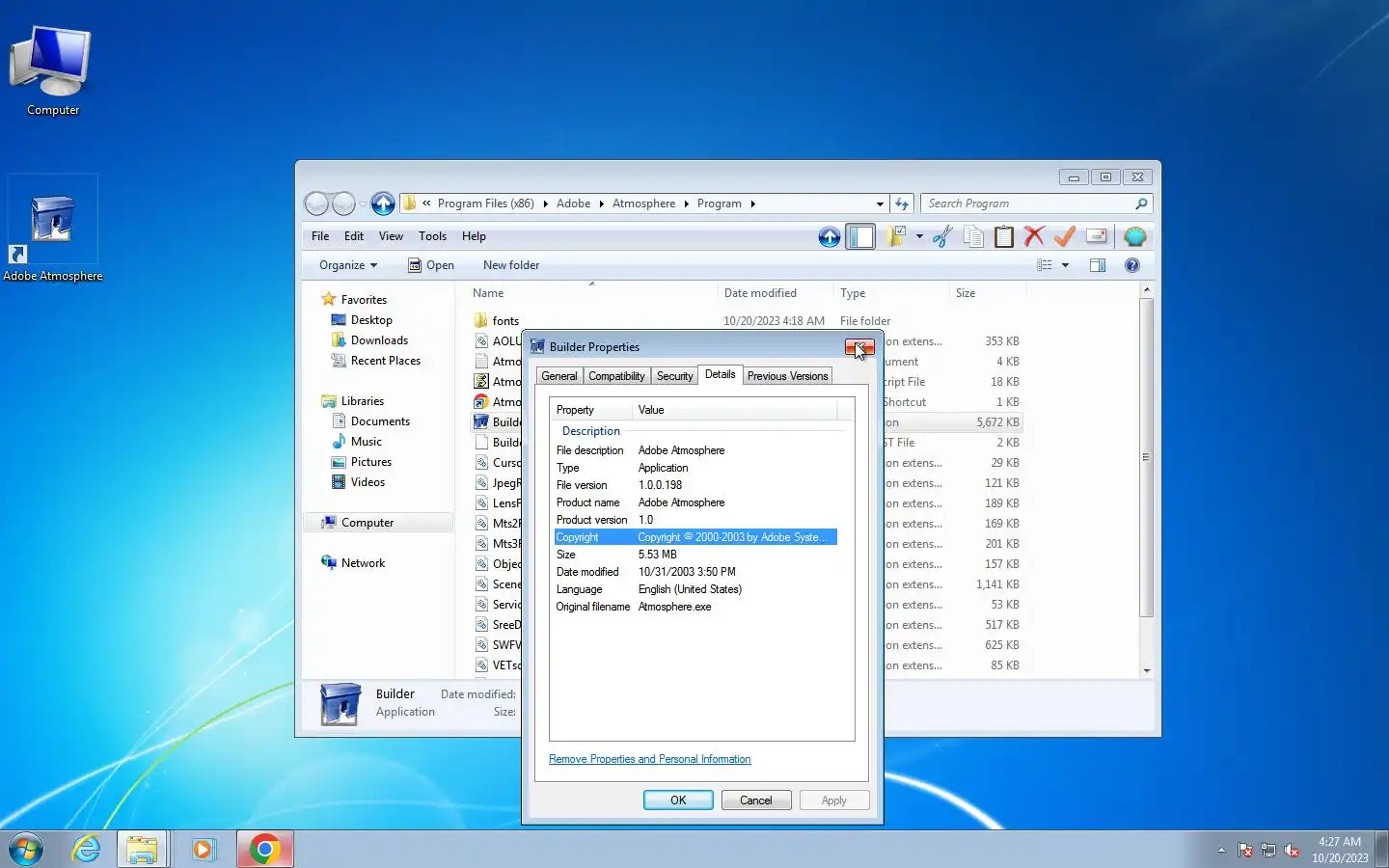Image resolution: width=1389 pixels, height=868 pixels.
Task: Open the View menu
Action: pos(391,236)
